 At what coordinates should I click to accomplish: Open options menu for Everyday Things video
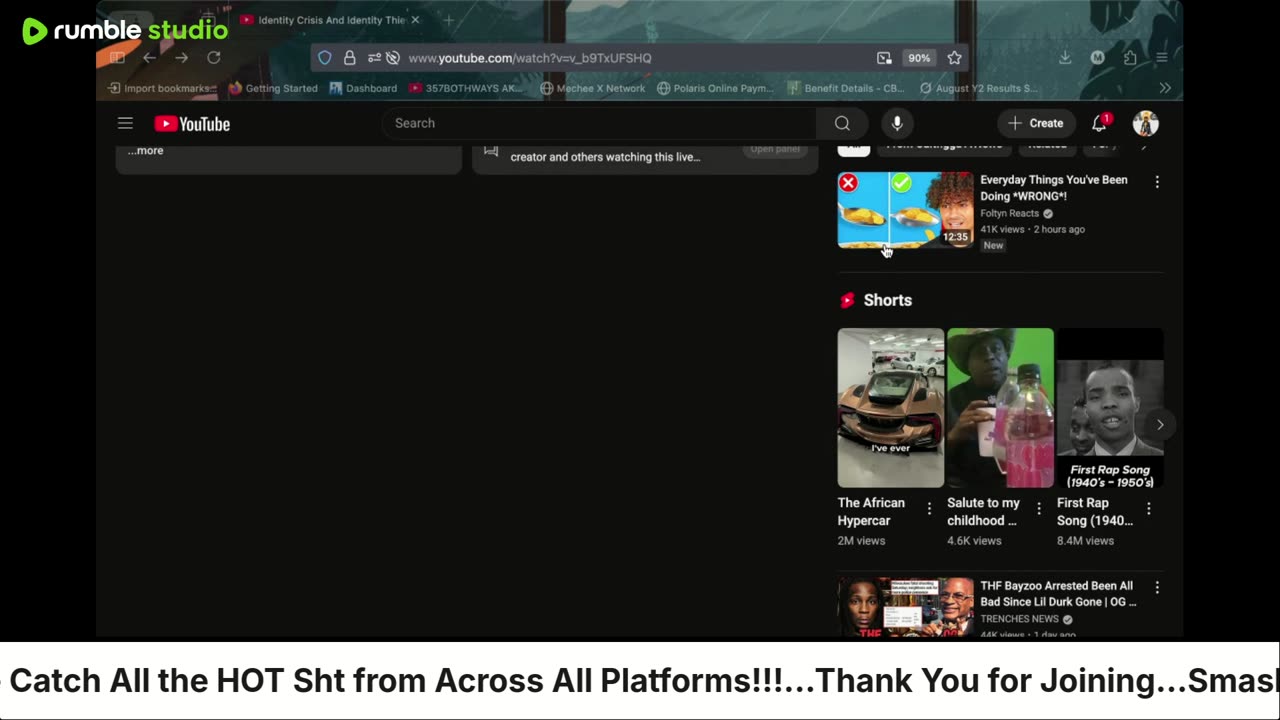[1157, 182]
